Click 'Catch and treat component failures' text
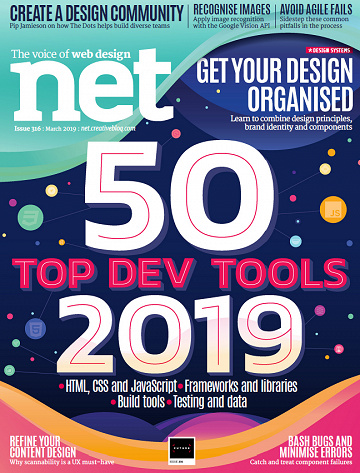The width and height of the screenshot is (360, 473). (301, 462)
